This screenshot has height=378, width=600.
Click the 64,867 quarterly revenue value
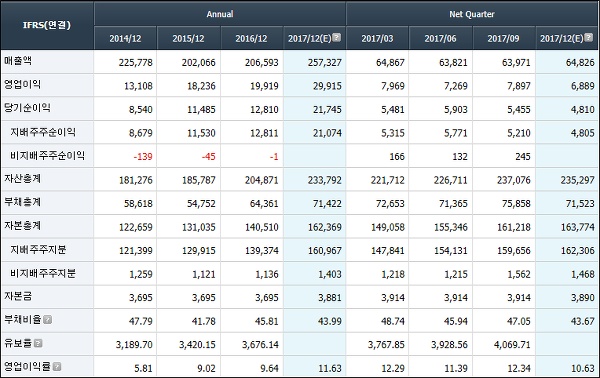tap(390, 62)
